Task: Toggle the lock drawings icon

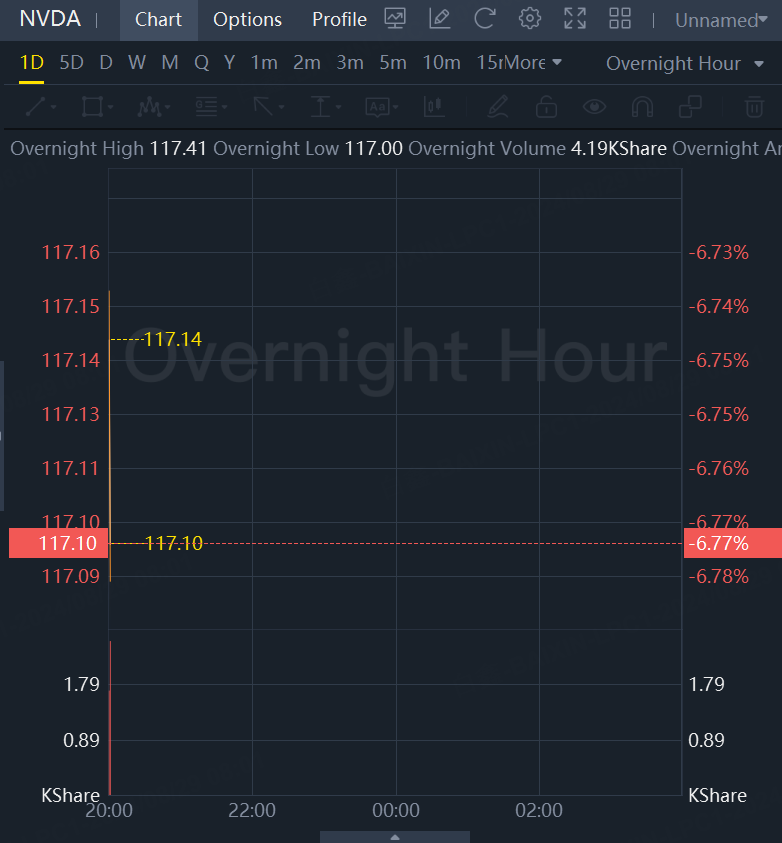Action: coord(546,106)
